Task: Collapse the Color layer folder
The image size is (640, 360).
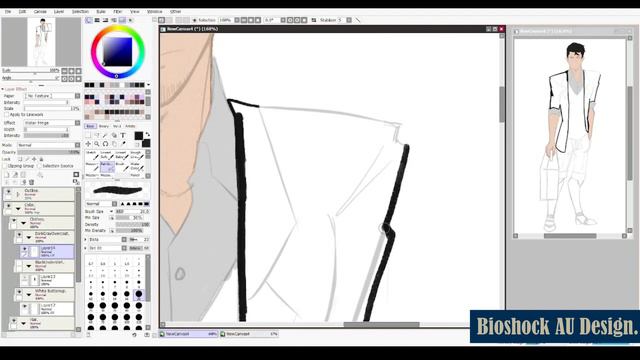Action: 18,209
